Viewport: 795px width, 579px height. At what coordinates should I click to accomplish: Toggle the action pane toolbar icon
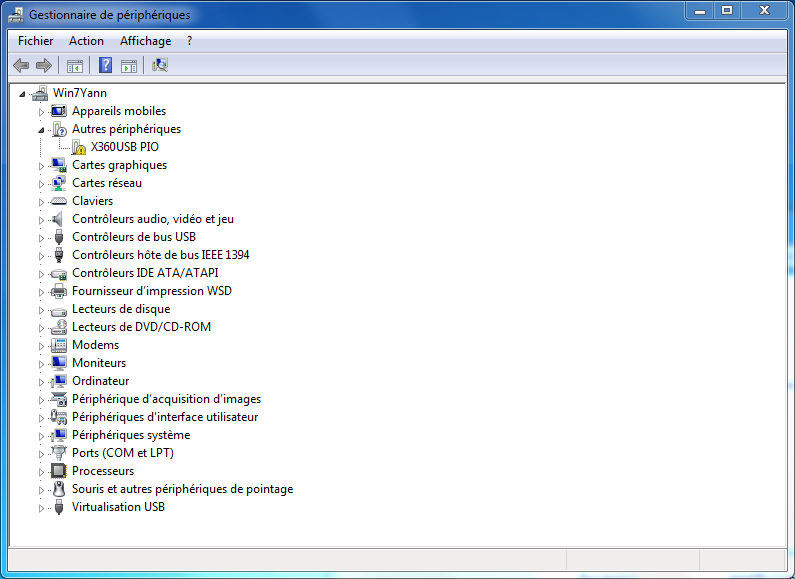(x=129, y=65)
